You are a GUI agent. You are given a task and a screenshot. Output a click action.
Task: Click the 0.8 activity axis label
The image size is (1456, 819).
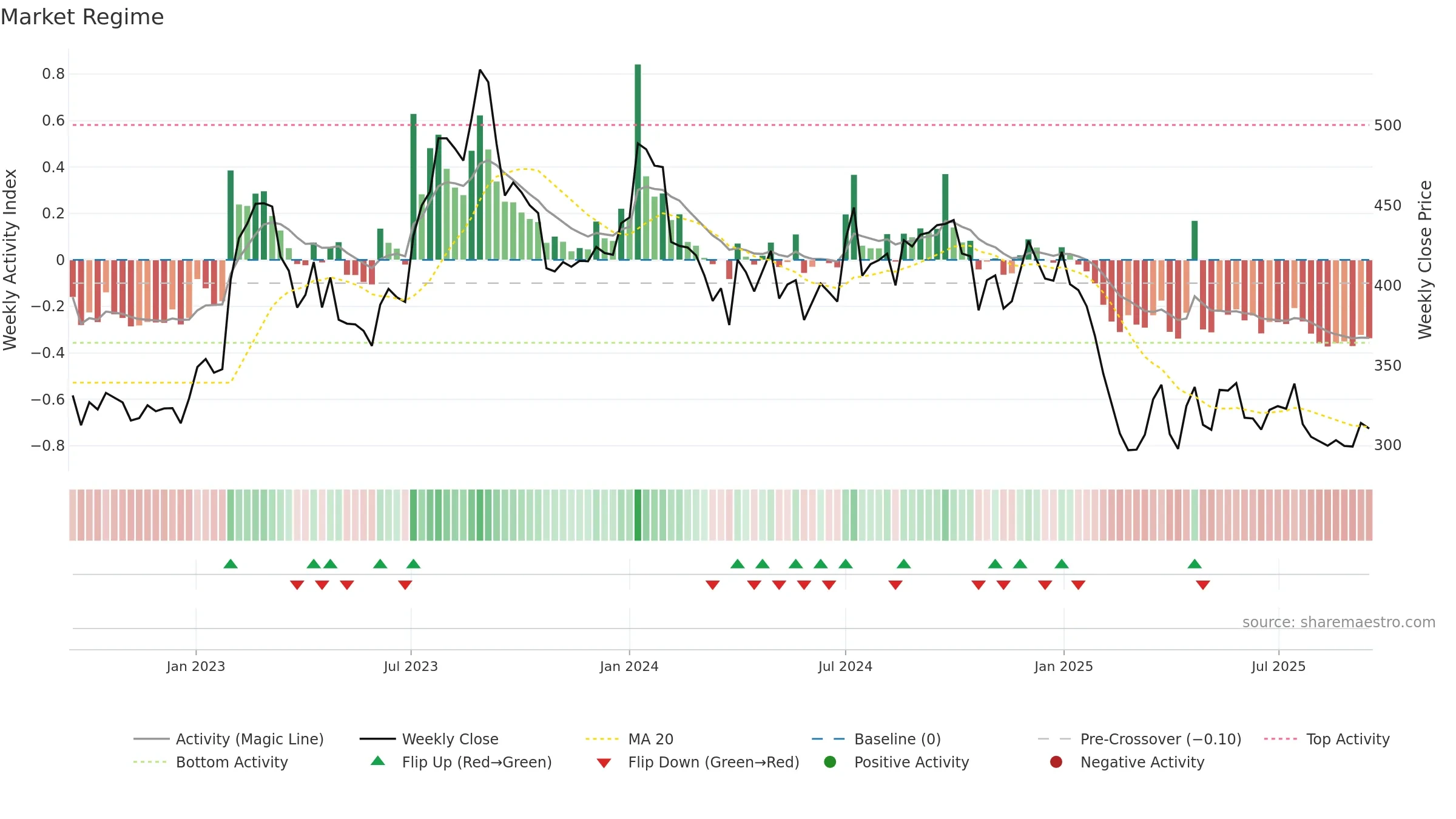[53, 74]
